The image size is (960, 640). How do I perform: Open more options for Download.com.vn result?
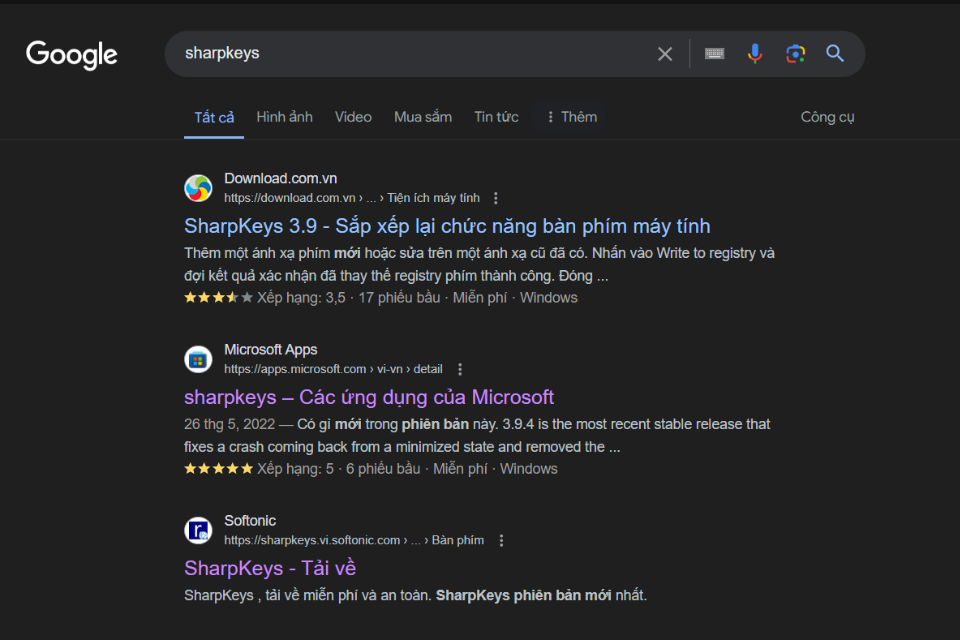(496, 198)
